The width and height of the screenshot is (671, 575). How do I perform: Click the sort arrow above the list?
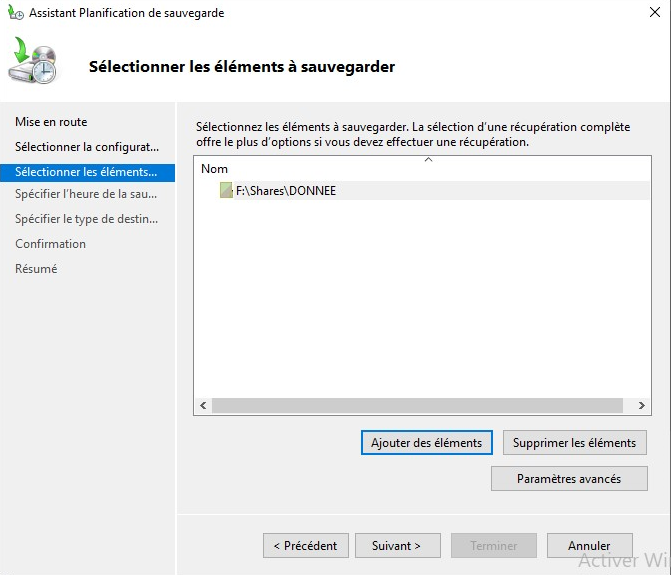(x=428, y=160)
